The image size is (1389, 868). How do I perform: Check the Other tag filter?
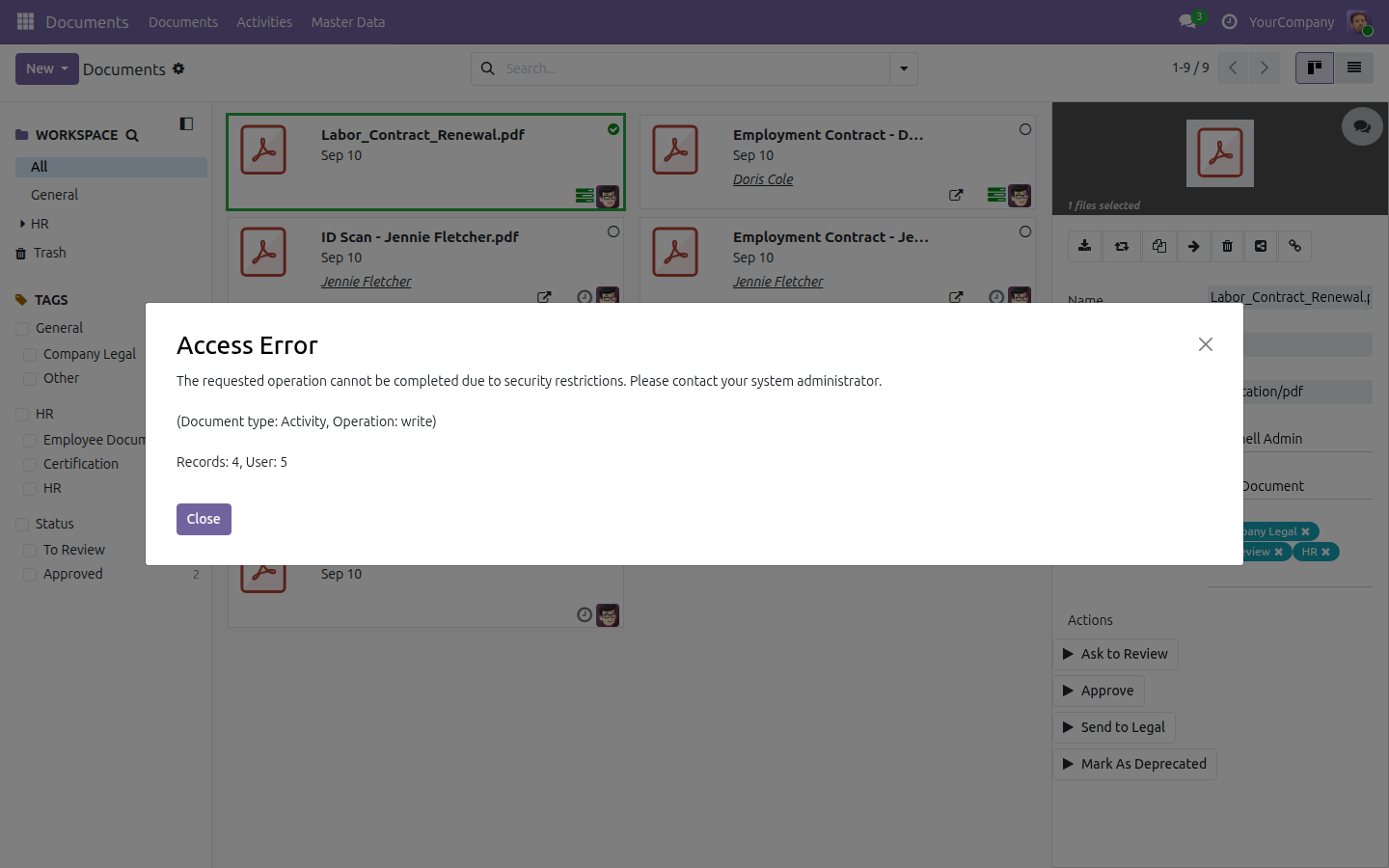pos(30,379)
